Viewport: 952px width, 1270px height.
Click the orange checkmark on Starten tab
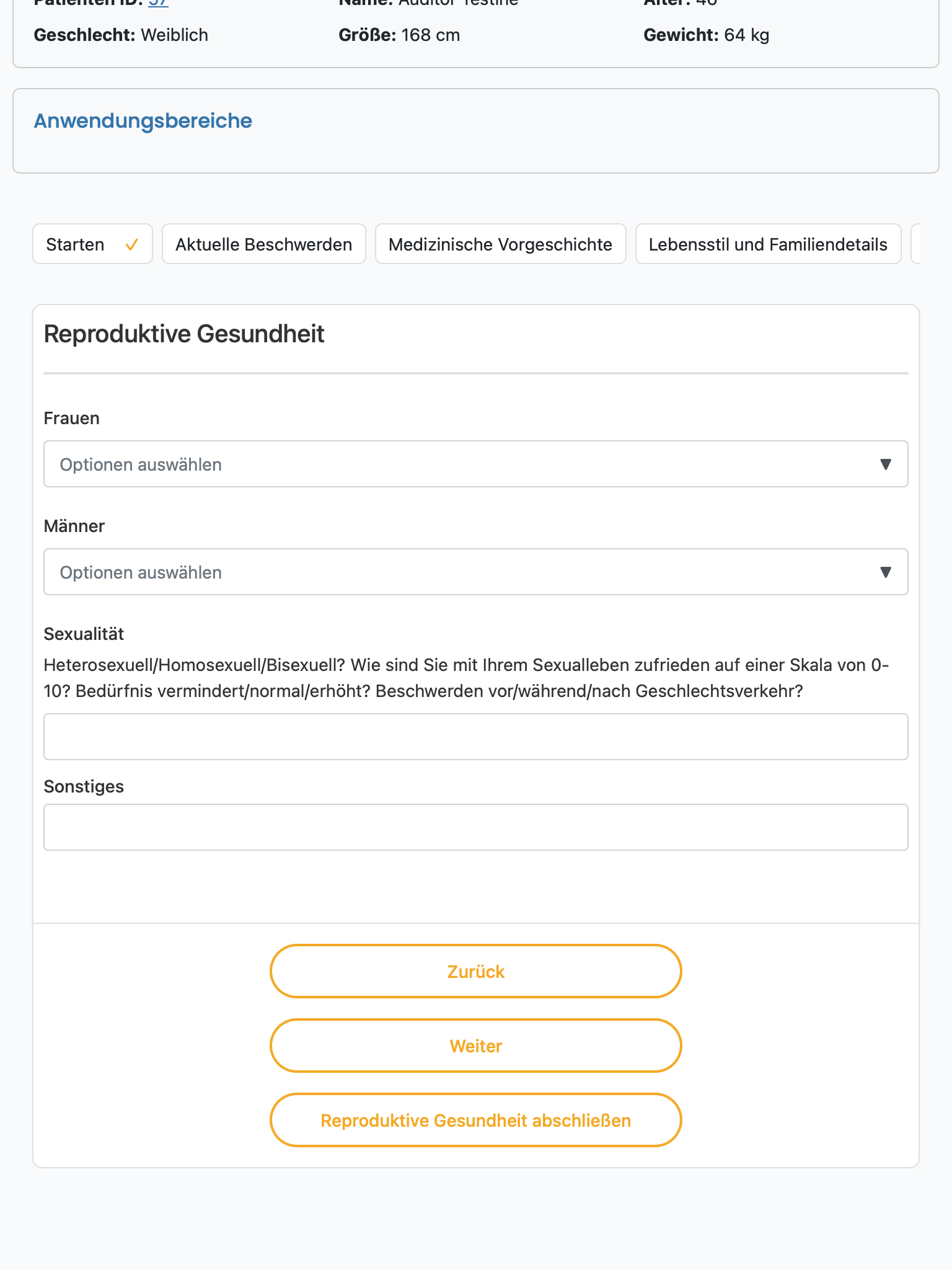131,245
